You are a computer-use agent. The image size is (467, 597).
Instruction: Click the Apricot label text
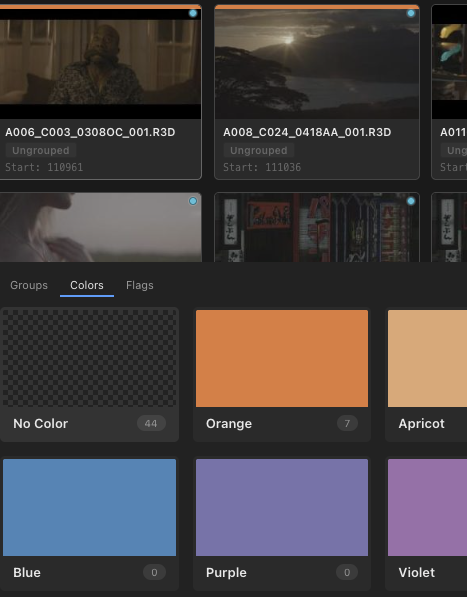pyautogui.click(x=421, y=423)
